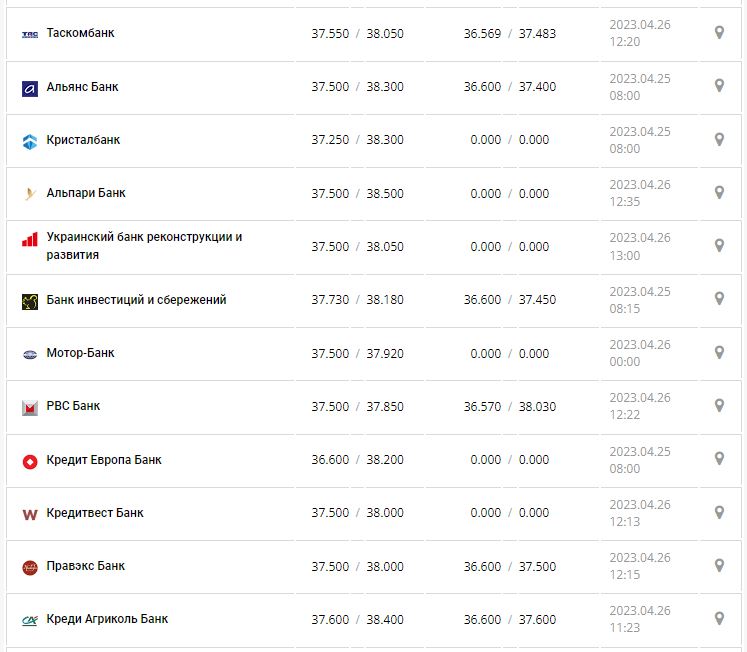Click the map pin for Таскомбанк

point(719,33)
